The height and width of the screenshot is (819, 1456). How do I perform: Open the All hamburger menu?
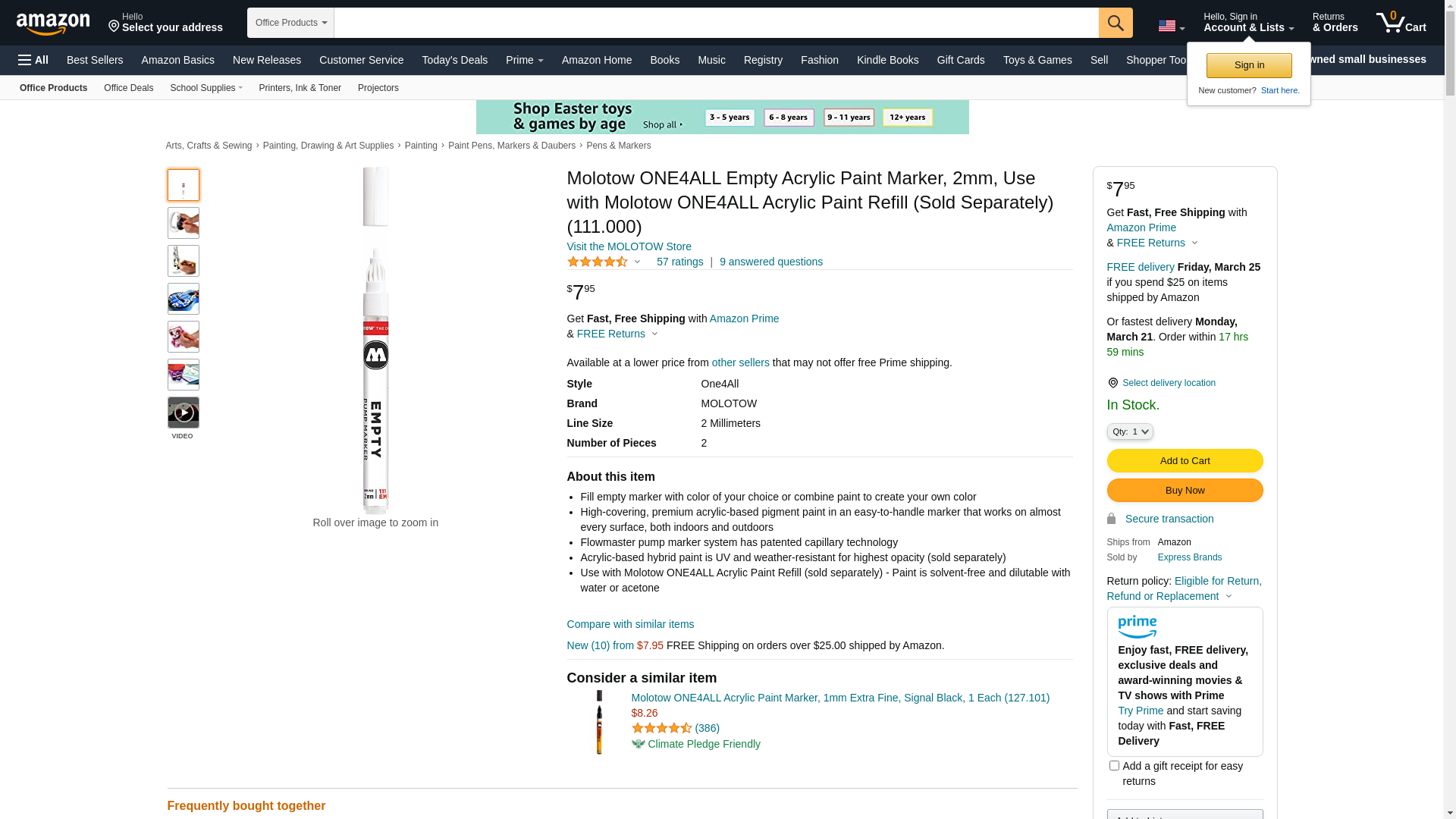coord(33,60)
